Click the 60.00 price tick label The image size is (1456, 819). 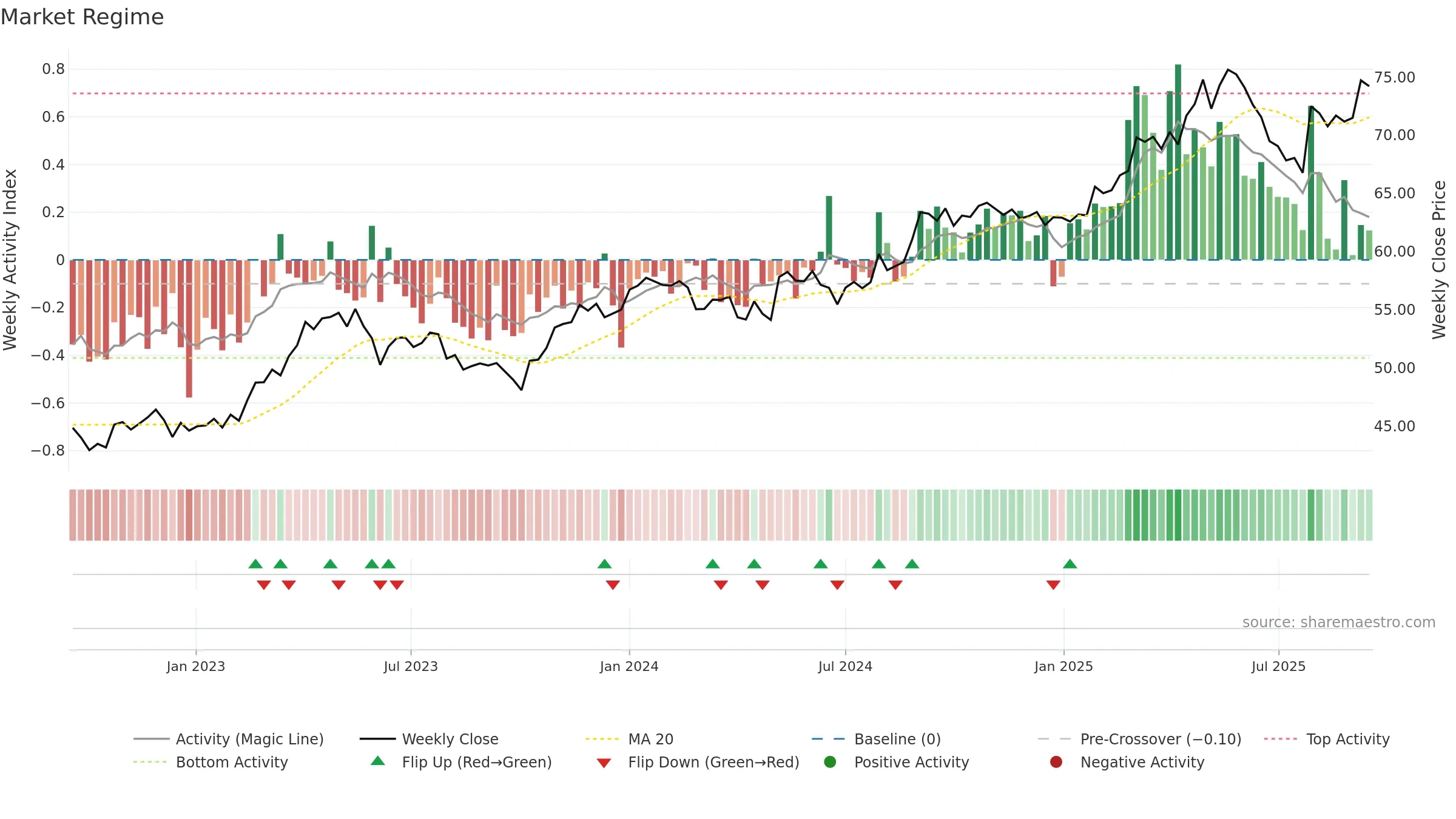(1395, 251)
